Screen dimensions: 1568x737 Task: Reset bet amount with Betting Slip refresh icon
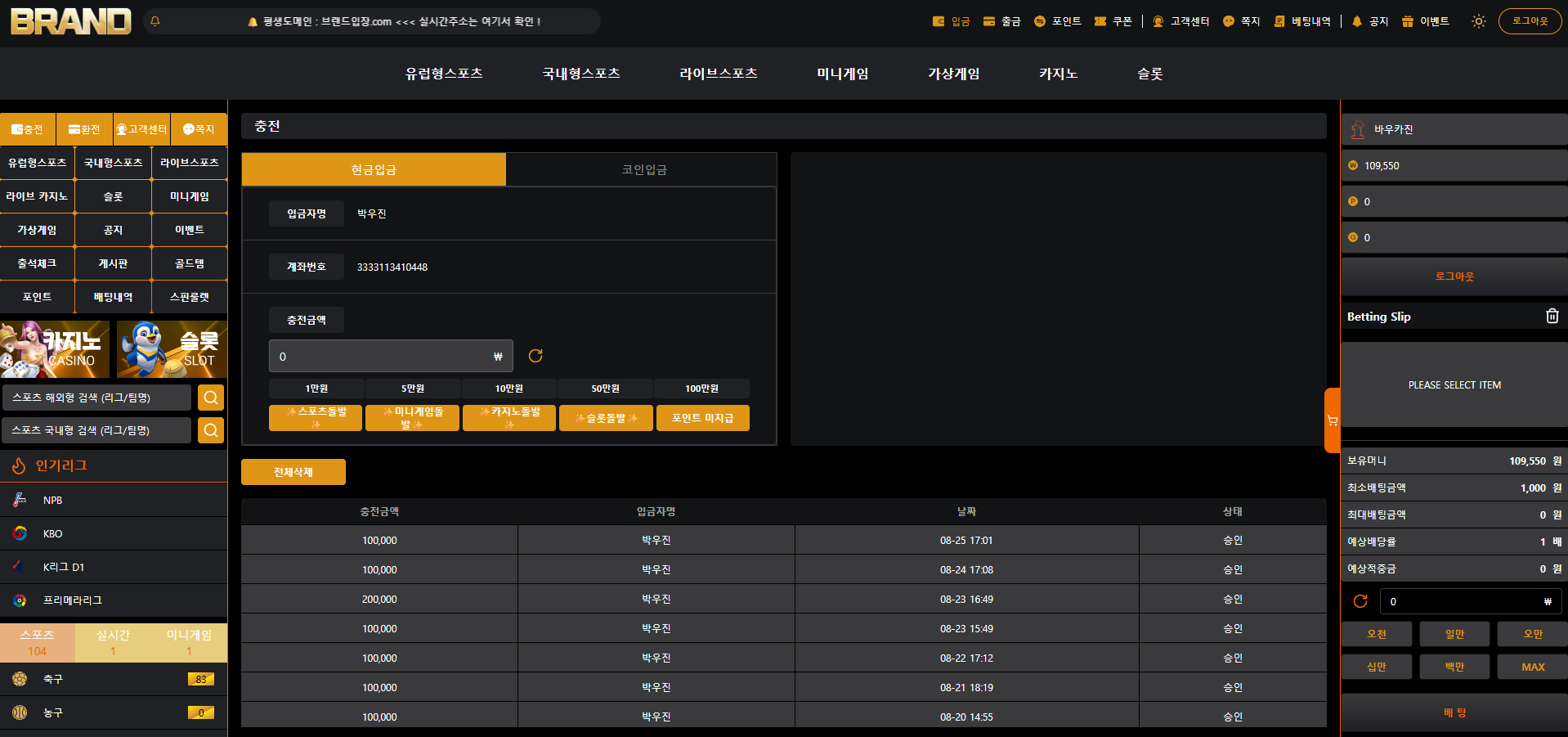pyautogui.click(x=1360, y=601)
